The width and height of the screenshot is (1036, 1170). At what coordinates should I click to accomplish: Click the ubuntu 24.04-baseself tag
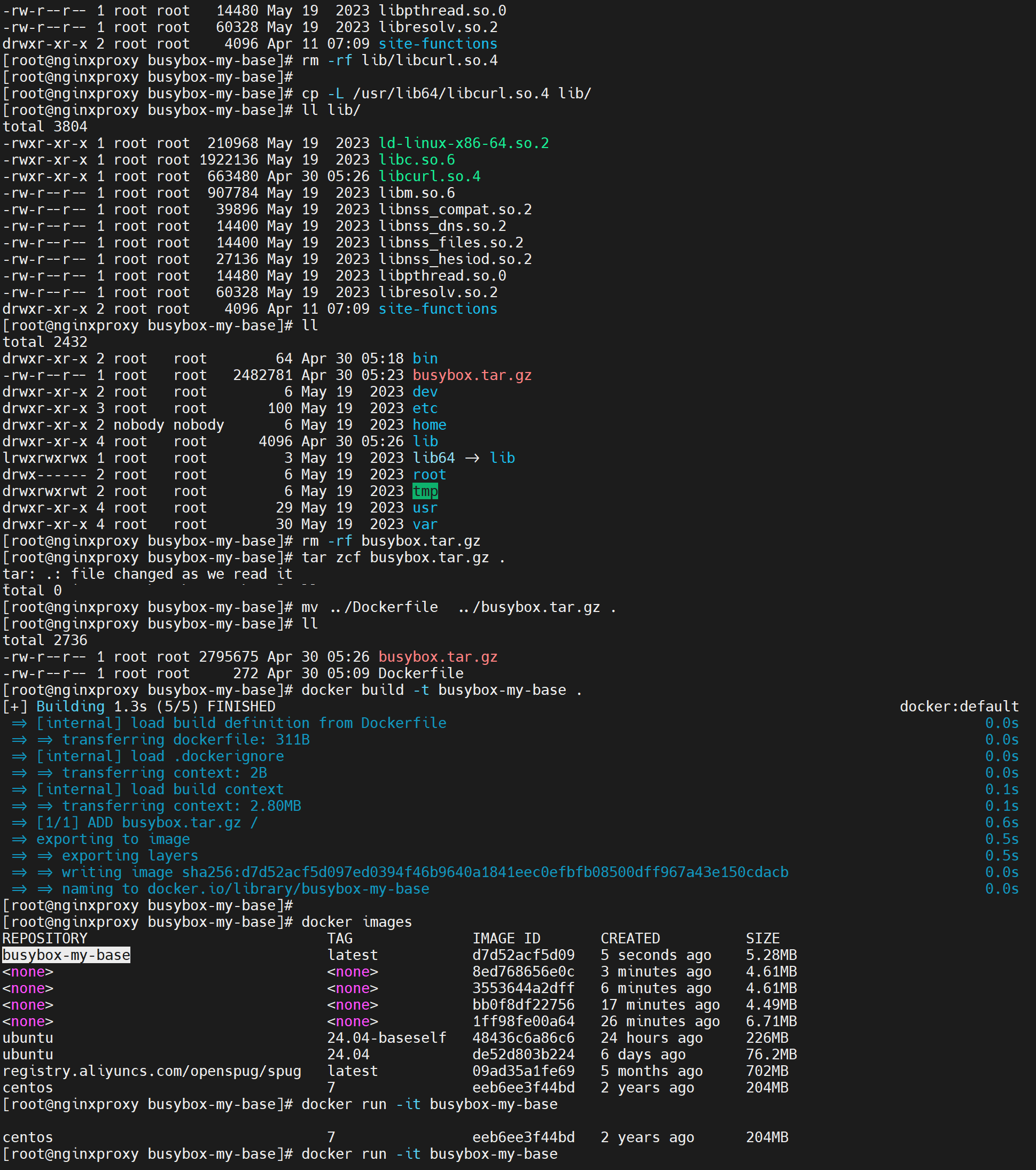pos(386,1038)
